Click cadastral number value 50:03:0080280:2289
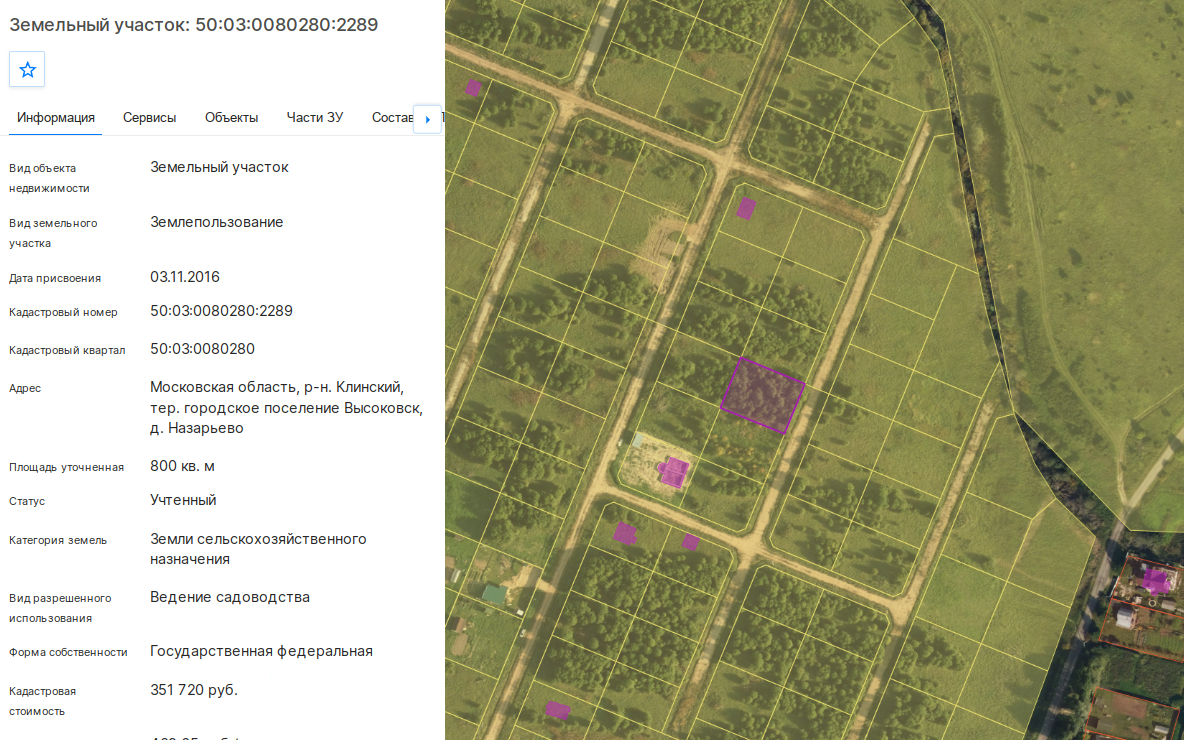Screen dimensions: 1184x740 pos(221,311)
